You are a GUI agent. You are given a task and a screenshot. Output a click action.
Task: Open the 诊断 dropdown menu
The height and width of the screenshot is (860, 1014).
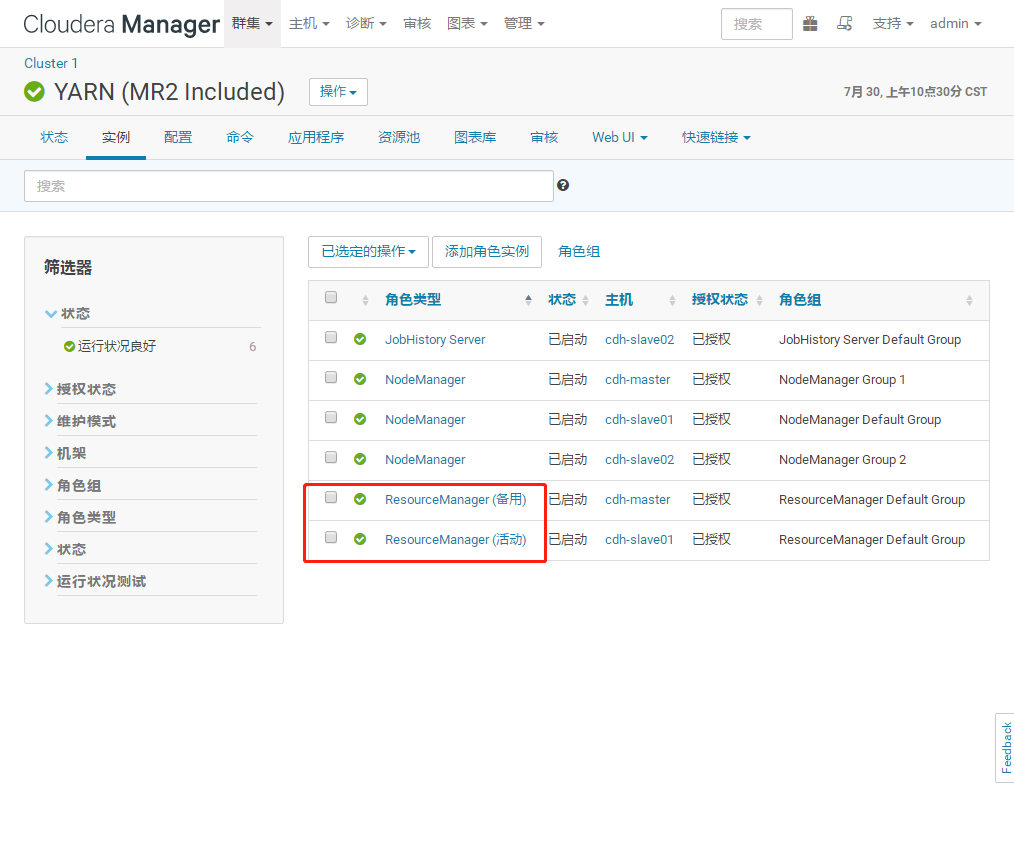click(x=366, y=24)
